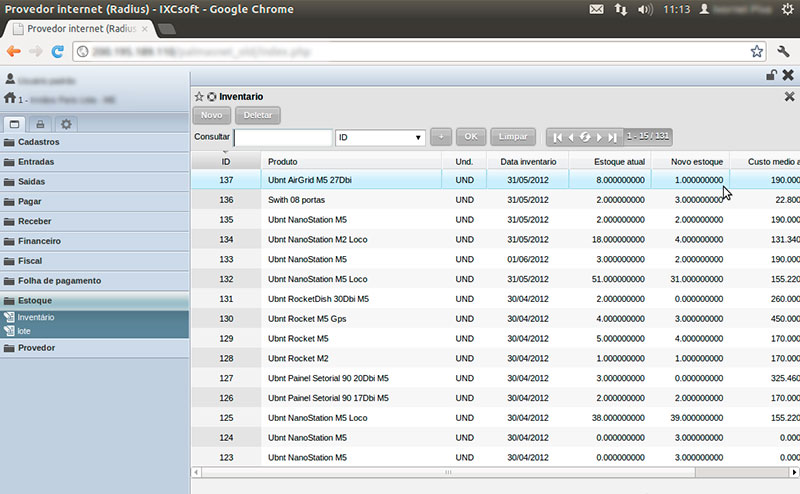The image size is (800, 494).
Task: Open the network connection indicator
Action: point(620,9)
